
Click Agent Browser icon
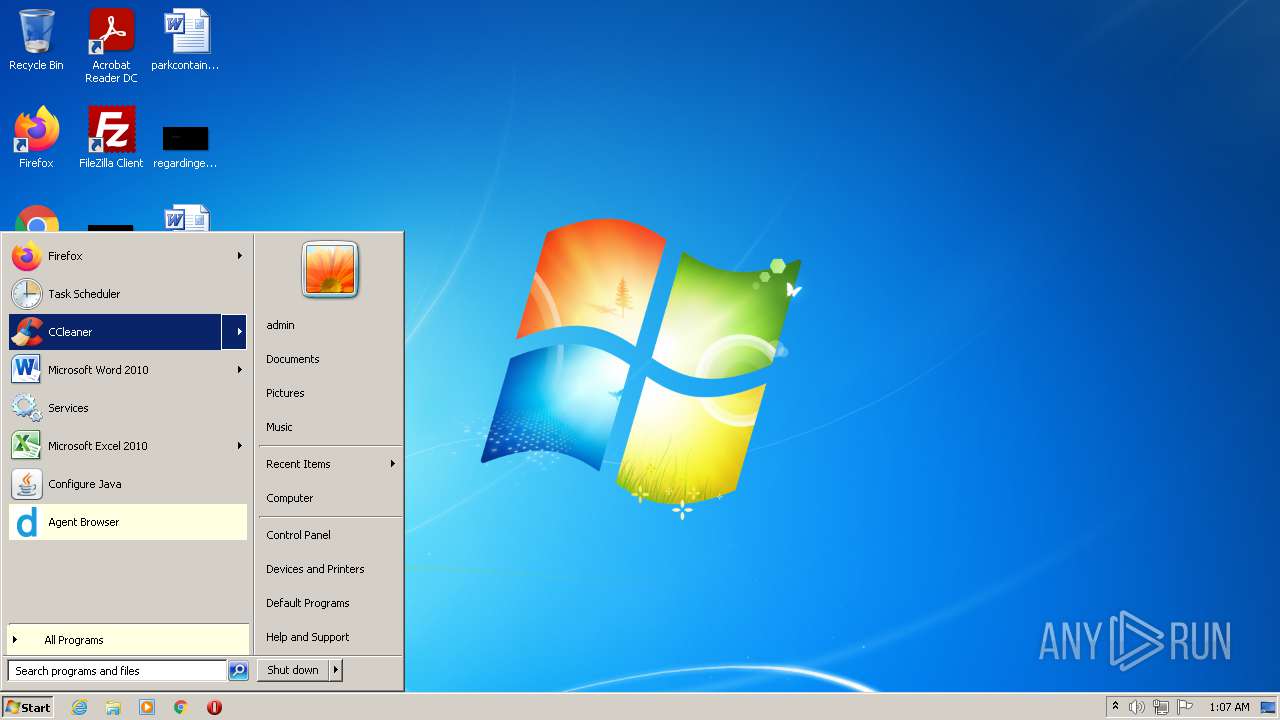(x=27, y=522)
